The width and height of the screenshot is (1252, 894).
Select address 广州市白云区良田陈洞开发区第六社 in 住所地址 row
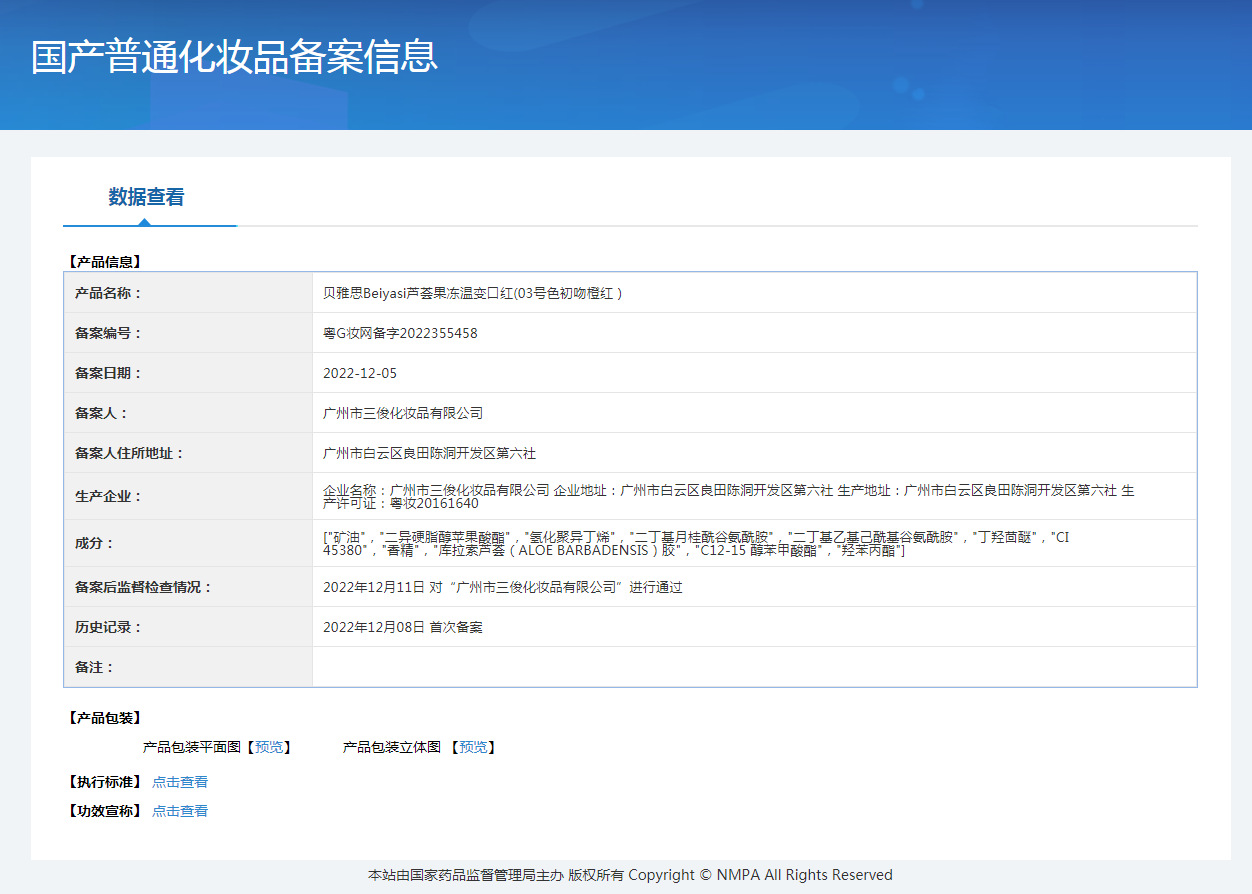click(429, 453)
